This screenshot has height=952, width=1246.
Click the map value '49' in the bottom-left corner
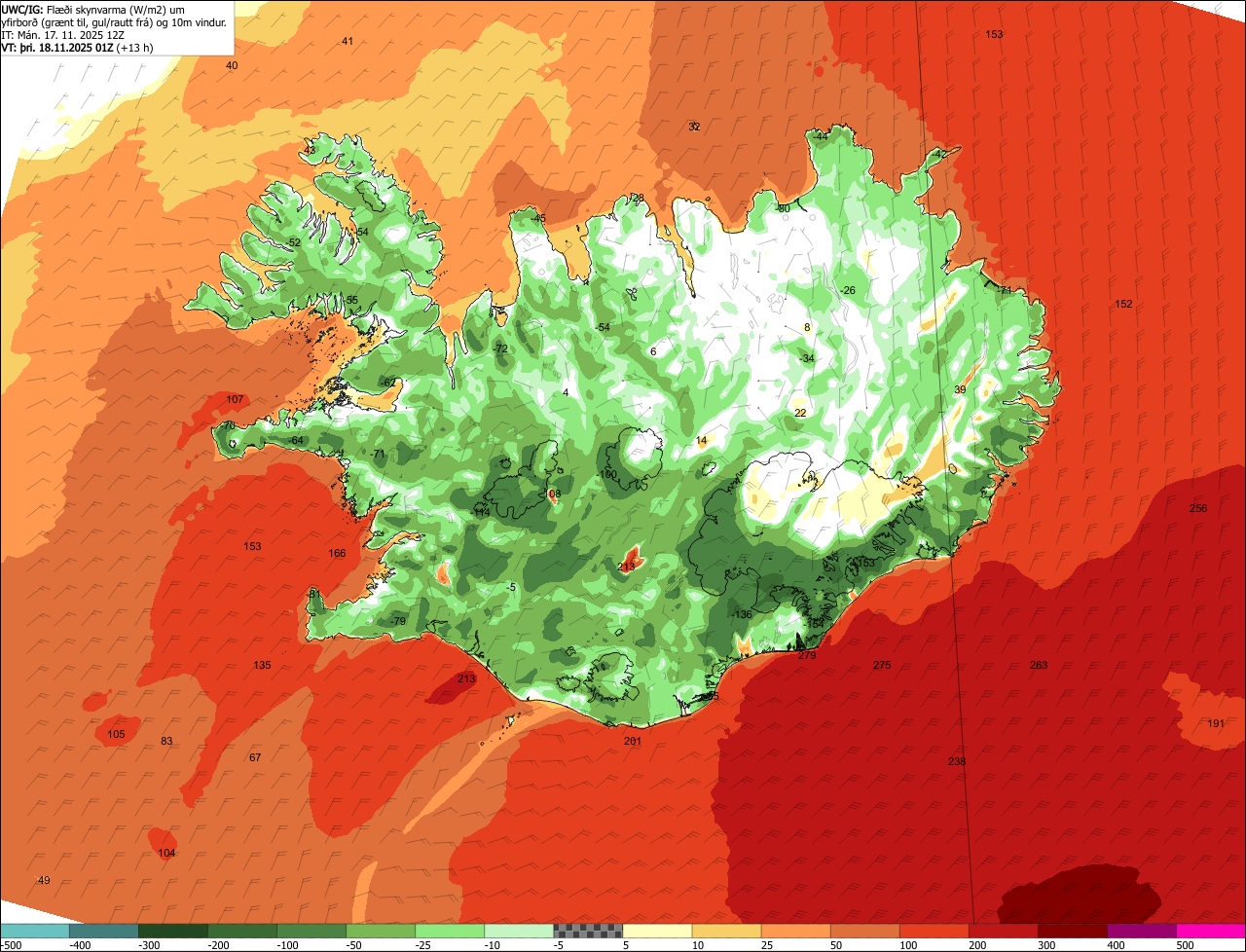(44, 880)
